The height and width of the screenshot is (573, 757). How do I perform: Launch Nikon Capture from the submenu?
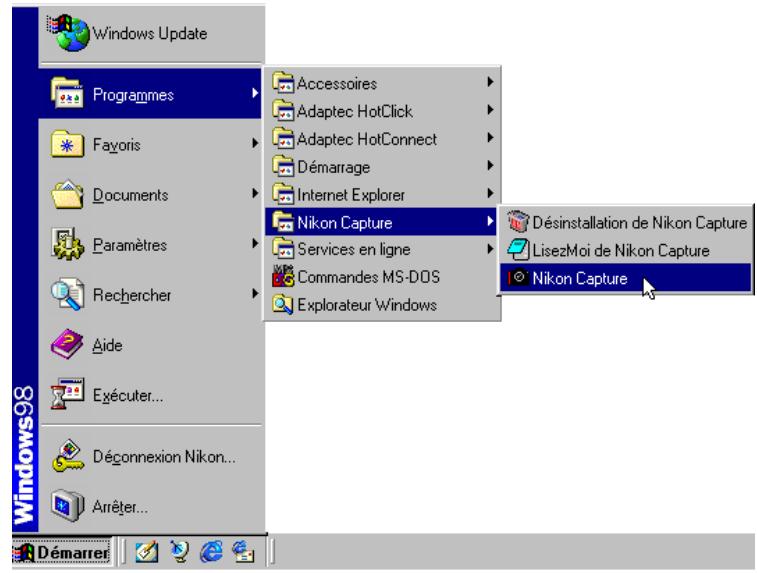click(625, 278)
